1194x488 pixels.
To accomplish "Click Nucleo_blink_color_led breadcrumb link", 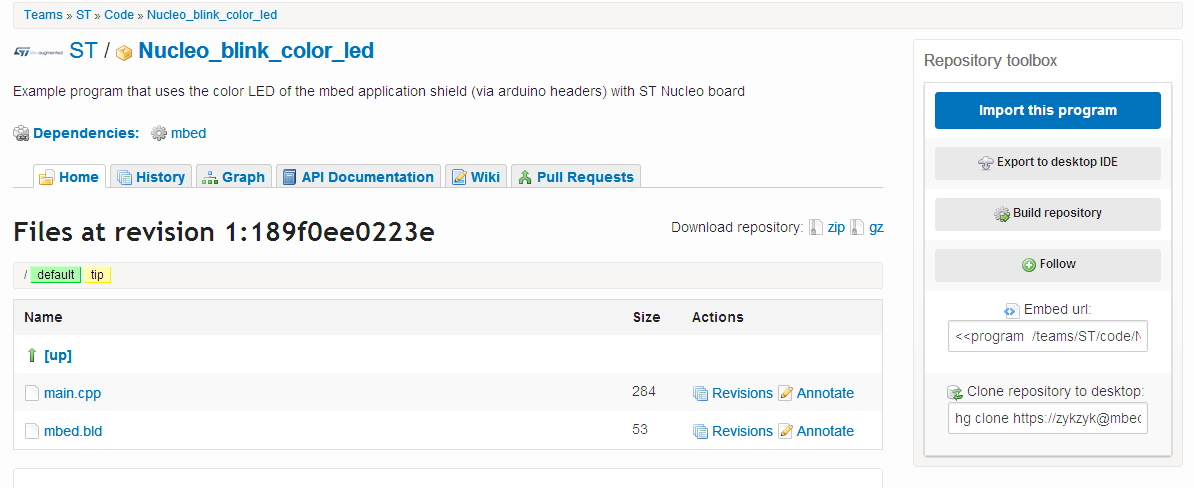I will (212, 14).
